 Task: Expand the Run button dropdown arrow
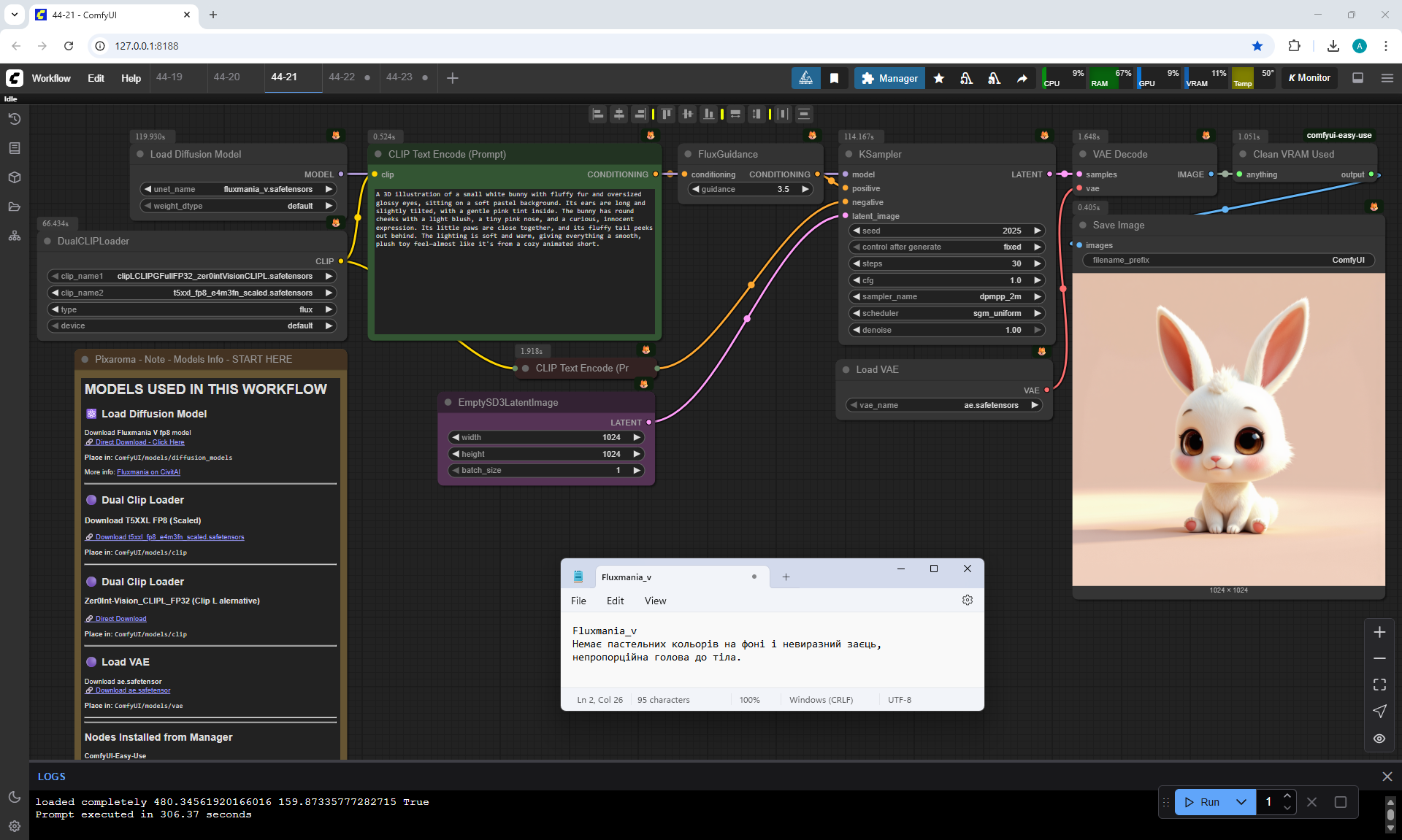click(x=1241, y=802)
